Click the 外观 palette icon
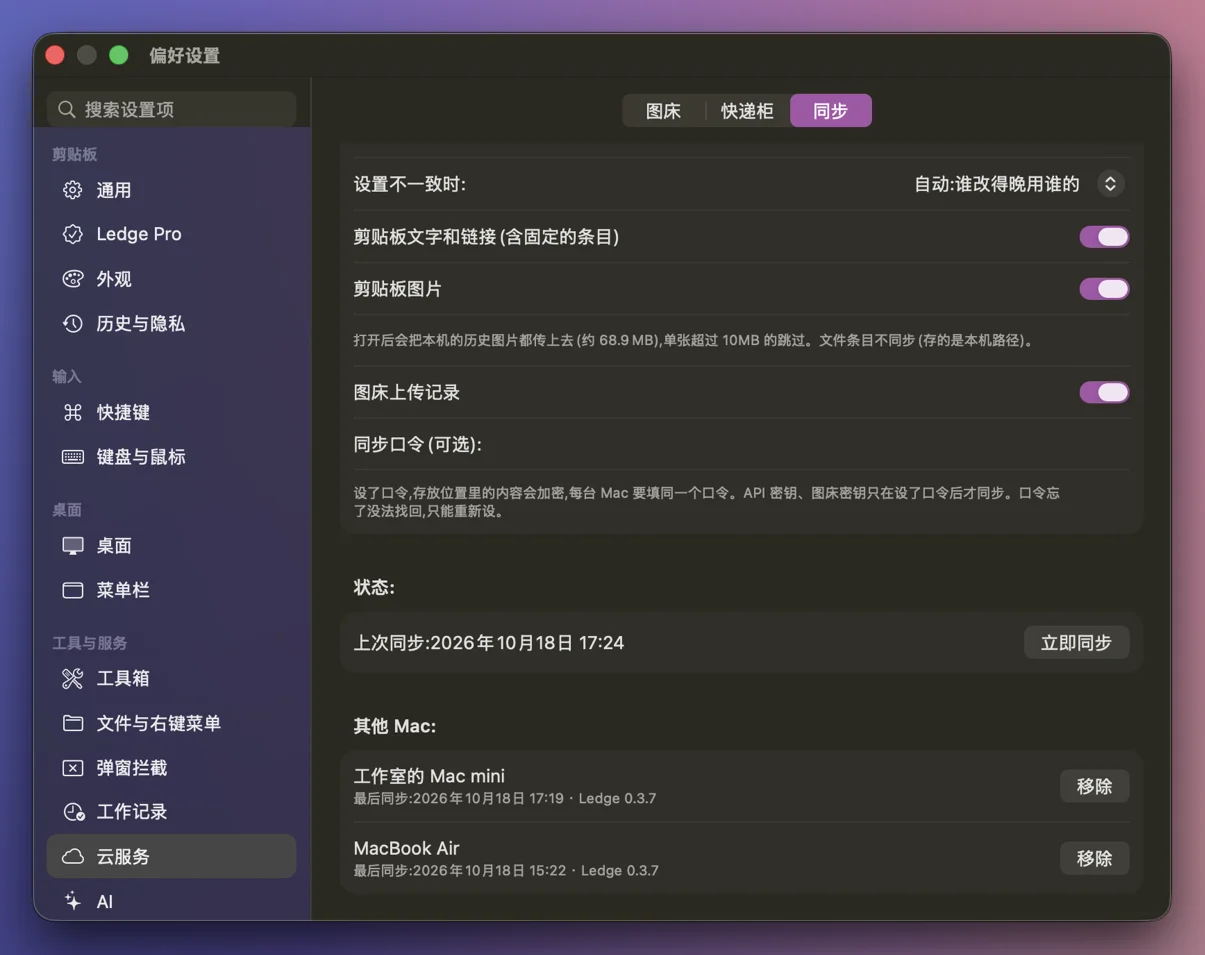This screenshot has height=955, width=1205. pos(73,279)
